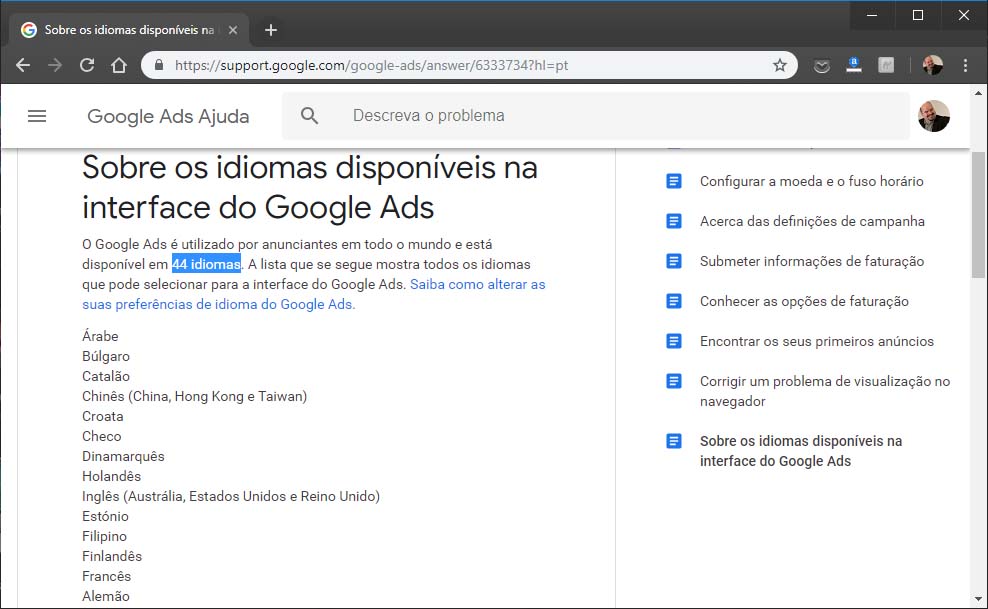Click the highlighted 44 idiomas text
988x609 pixels.
pos(206,264)
